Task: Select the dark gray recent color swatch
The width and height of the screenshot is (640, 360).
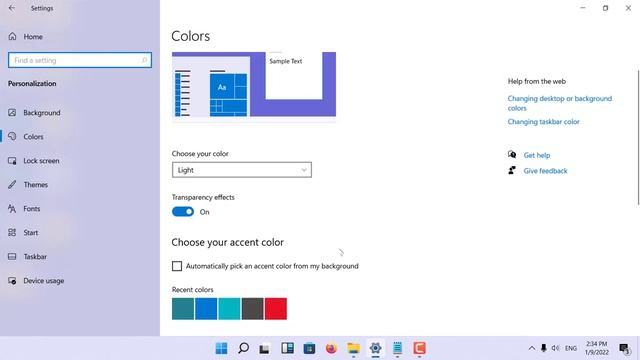Action: coord(253,309)
